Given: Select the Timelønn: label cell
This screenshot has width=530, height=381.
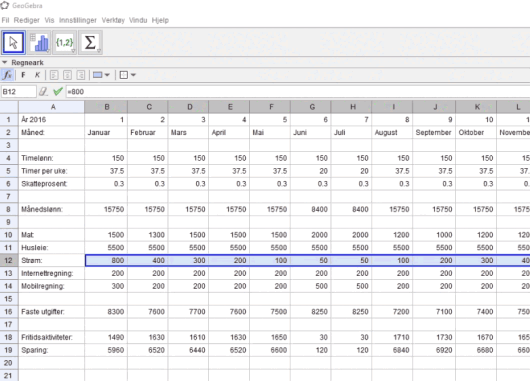Looking at the screenshot, I should pyautogui.click(x=51, y=158).
